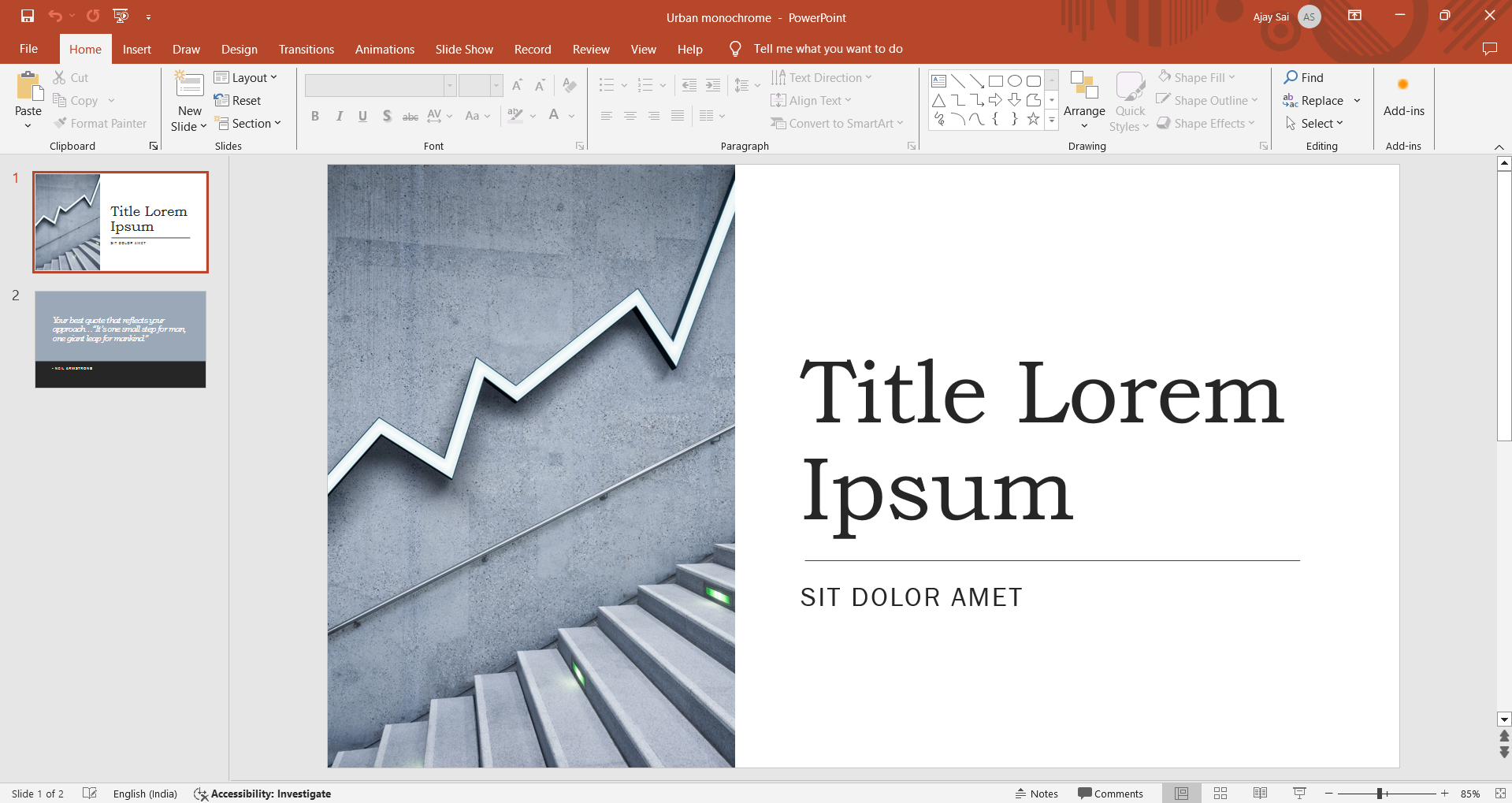Click the Replace button
Viewport: 1512px width, 803px height.
pos(1313,100)
